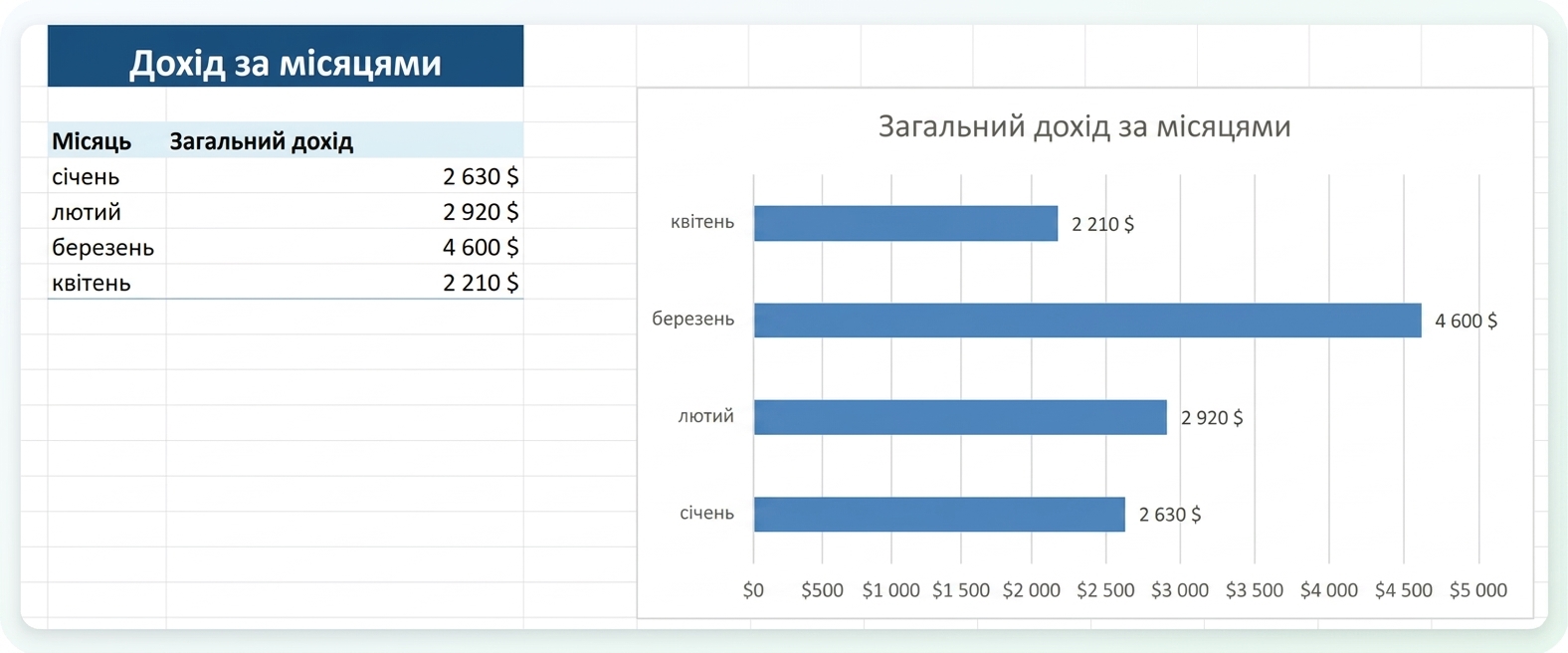Click the $4 000 axis tick label
The height and width of the screenshot is (653, 1568).
point(1329,590)
